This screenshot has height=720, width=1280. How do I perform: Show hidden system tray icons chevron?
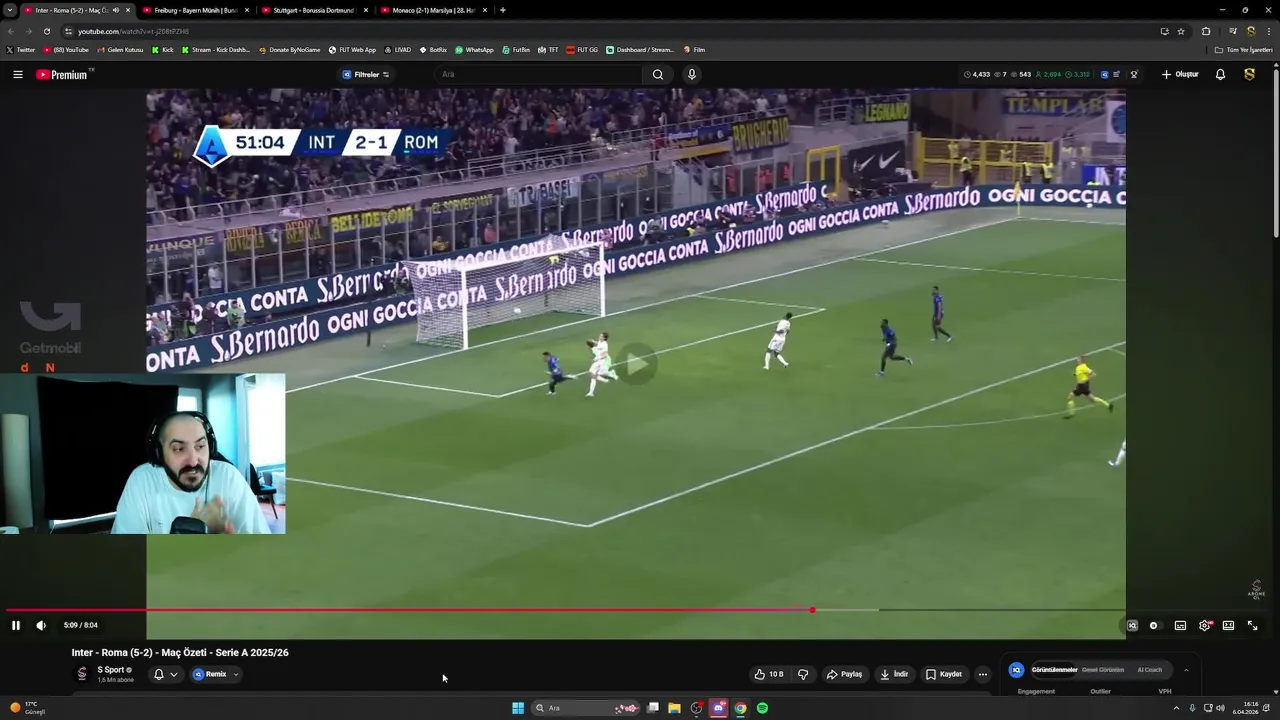[x=1177, y=708]
